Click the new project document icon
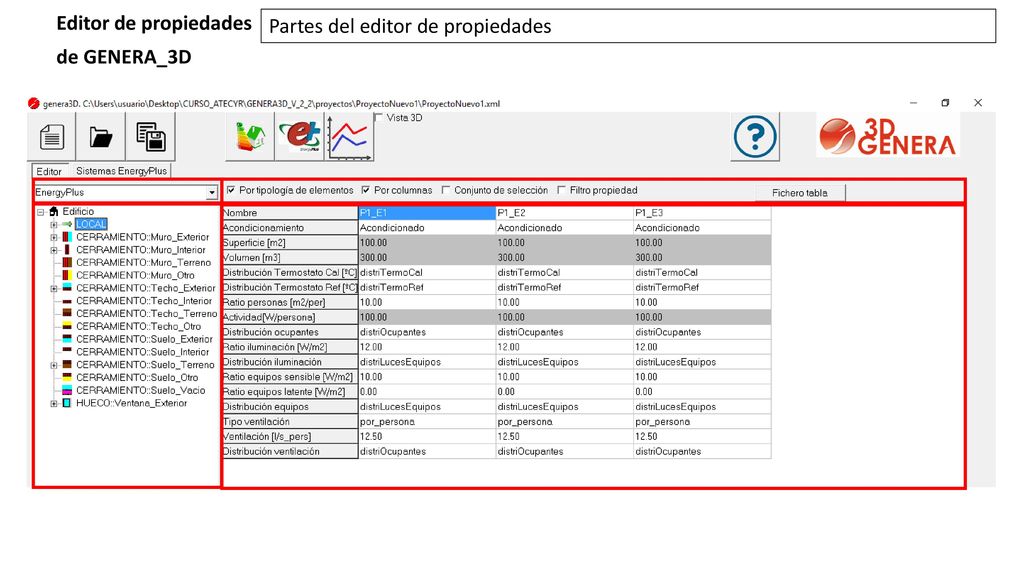This screenshot has width=1024, height=576. point(52,136)
